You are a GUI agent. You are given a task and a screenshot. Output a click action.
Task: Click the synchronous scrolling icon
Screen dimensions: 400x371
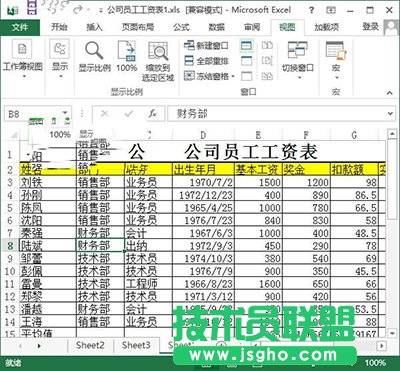click(267, 61)
